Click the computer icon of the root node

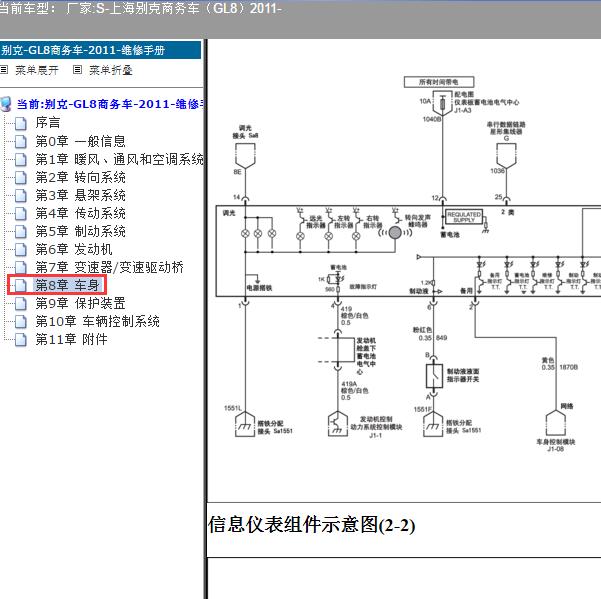point(5,104)
